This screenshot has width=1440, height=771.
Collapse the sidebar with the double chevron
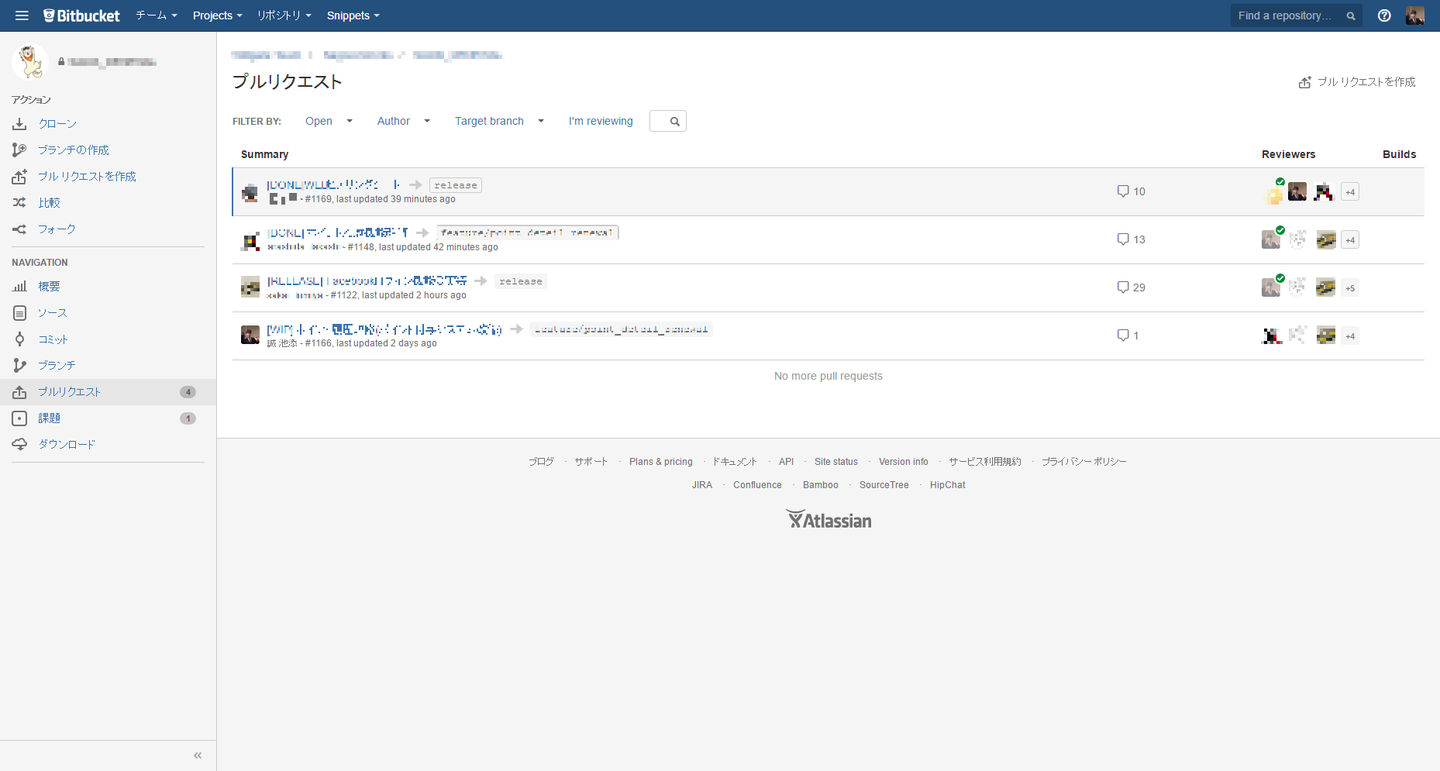pos(198,755)
